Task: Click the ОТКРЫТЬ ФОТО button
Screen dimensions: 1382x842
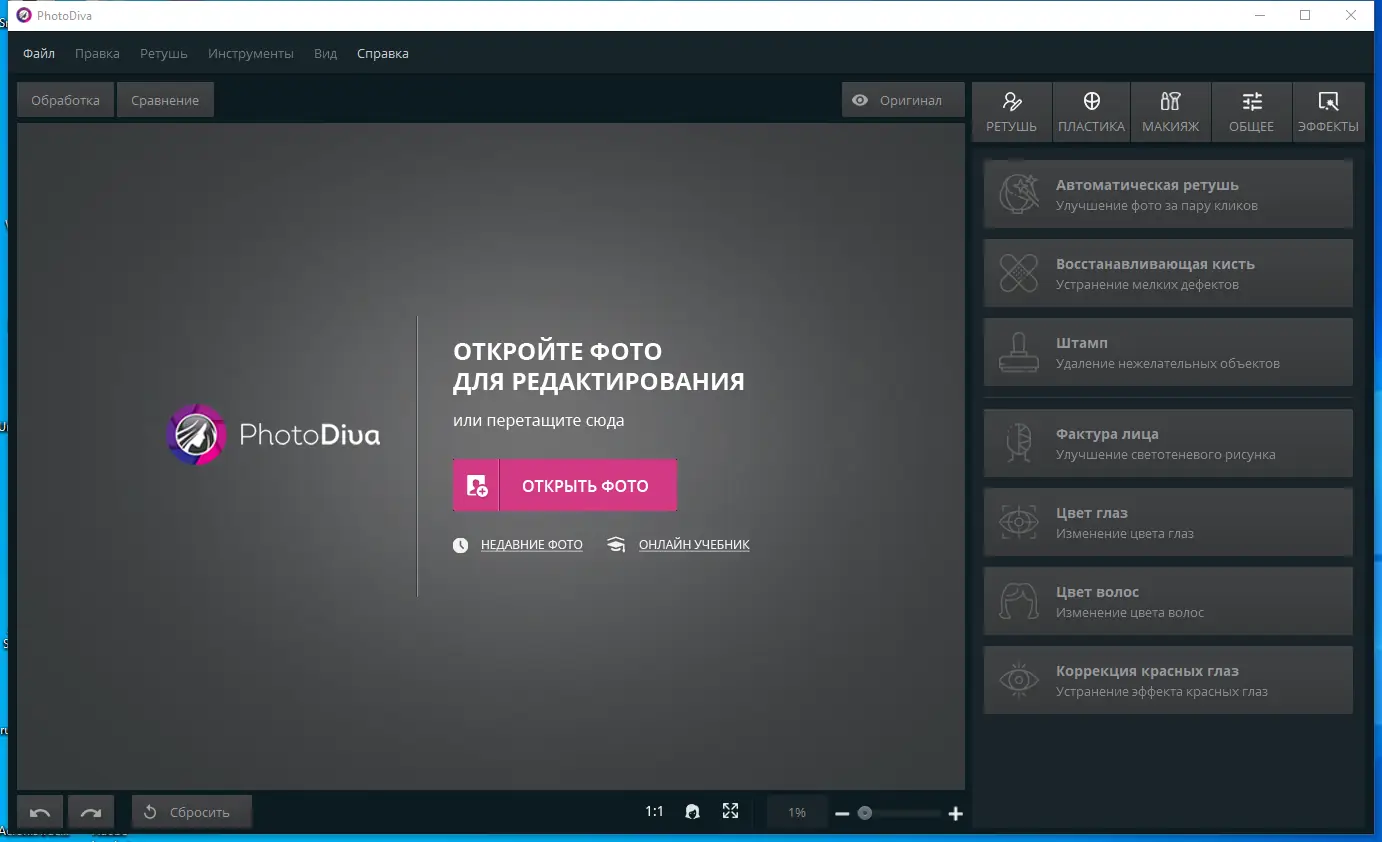Action: [x=564, y=484]
